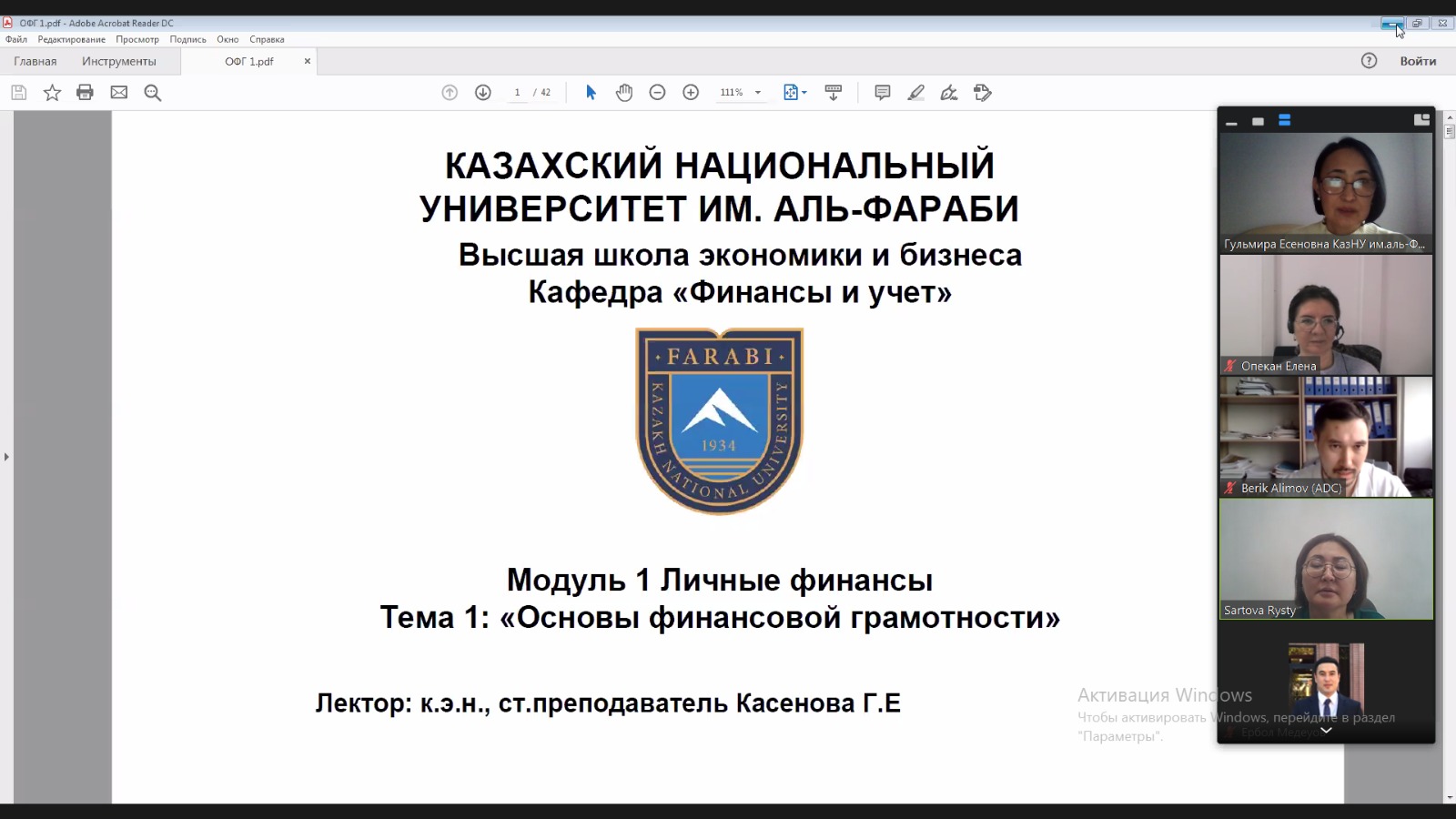Add a comment with sticky note icon
Screen dimensions: 1456x819
pyautogui.click(x=882, y=92)
